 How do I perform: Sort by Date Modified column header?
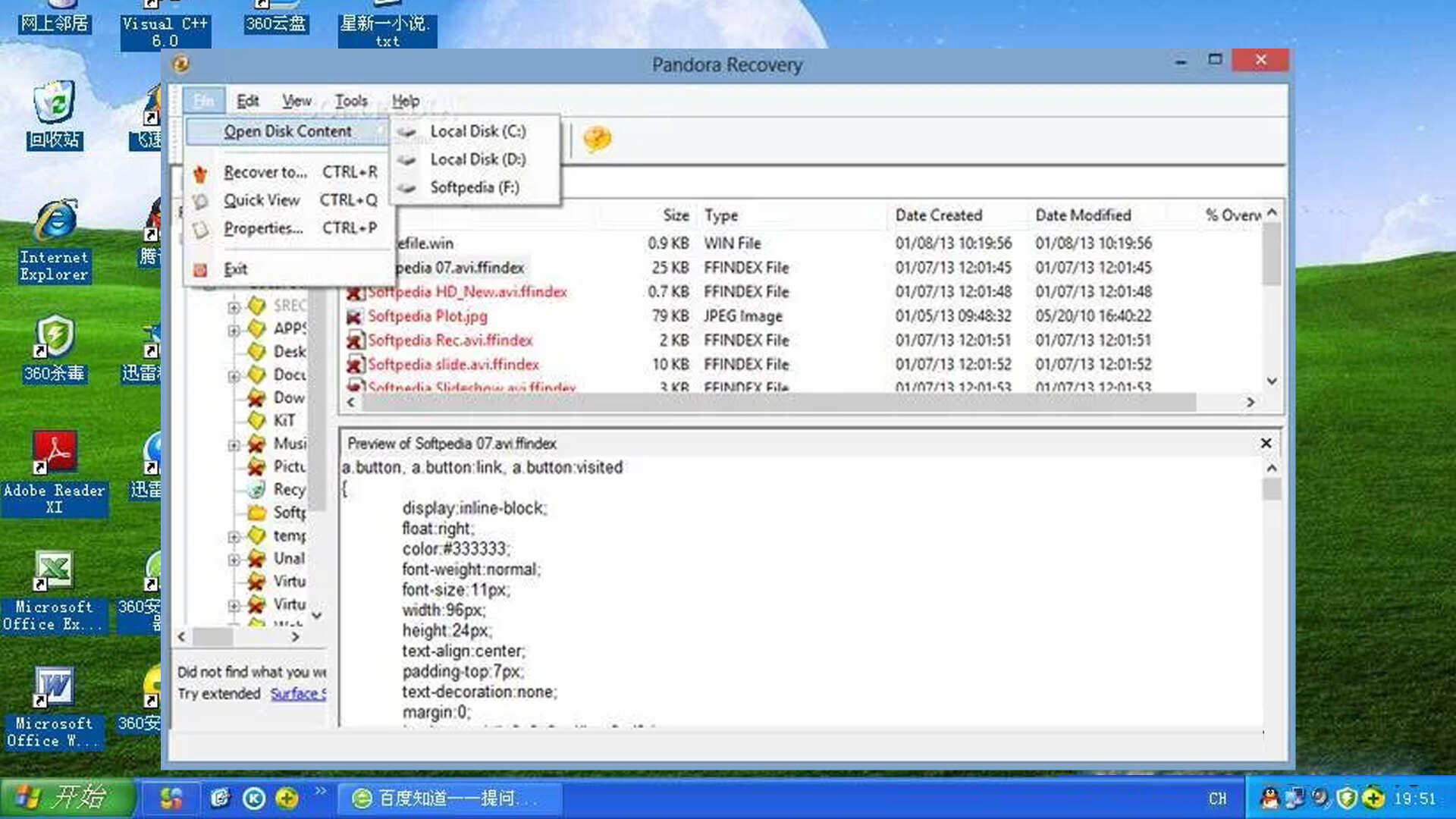1083,215
